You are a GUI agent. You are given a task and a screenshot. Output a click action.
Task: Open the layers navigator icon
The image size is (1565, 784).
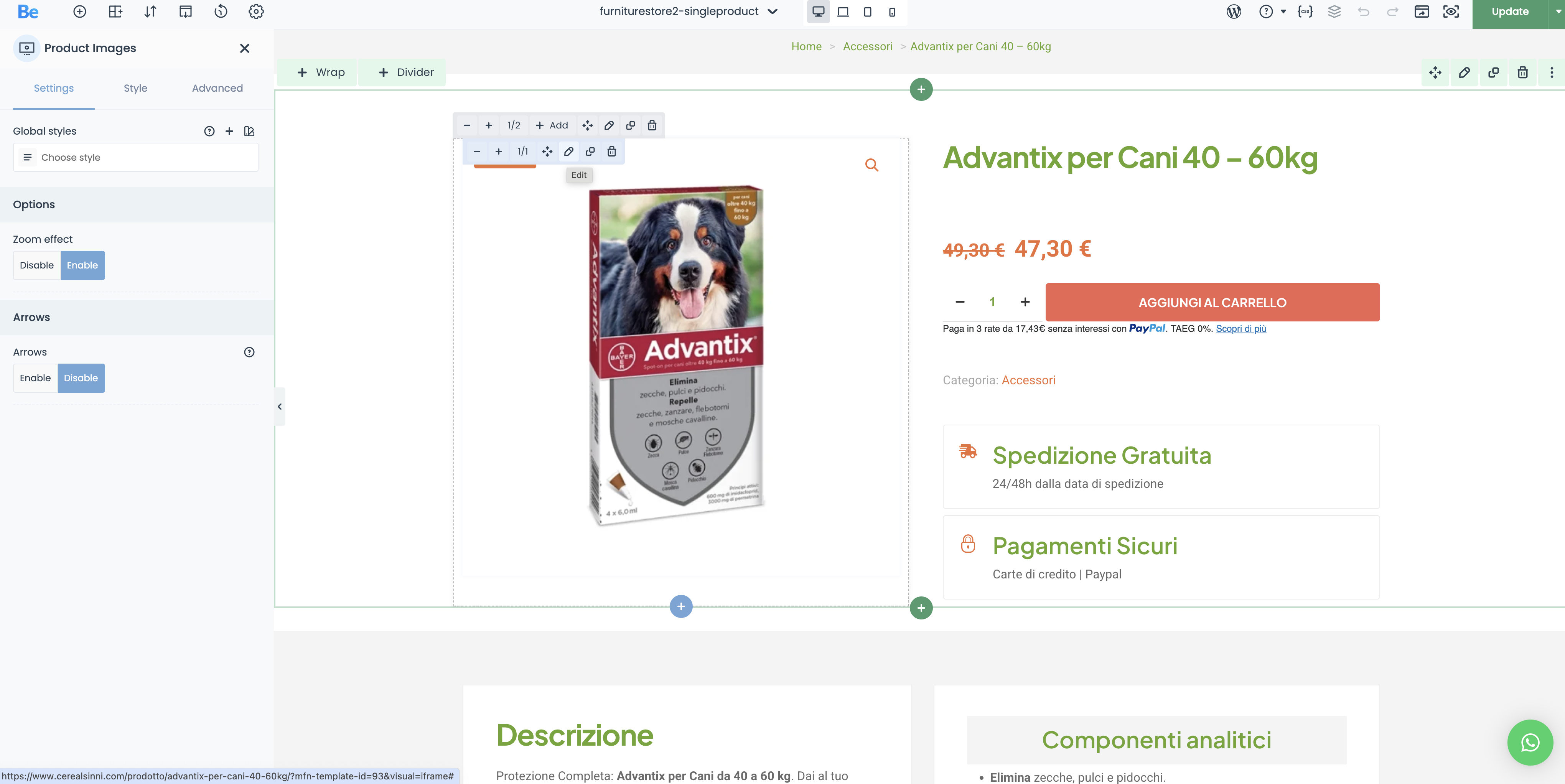coord(1334,12)
